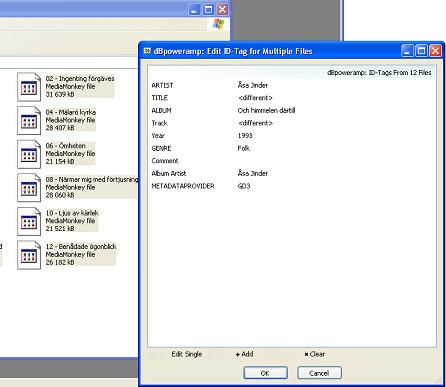Click the Album Artist tag label
The height and width of the screenshot is (387, 446).
point(169,173)
